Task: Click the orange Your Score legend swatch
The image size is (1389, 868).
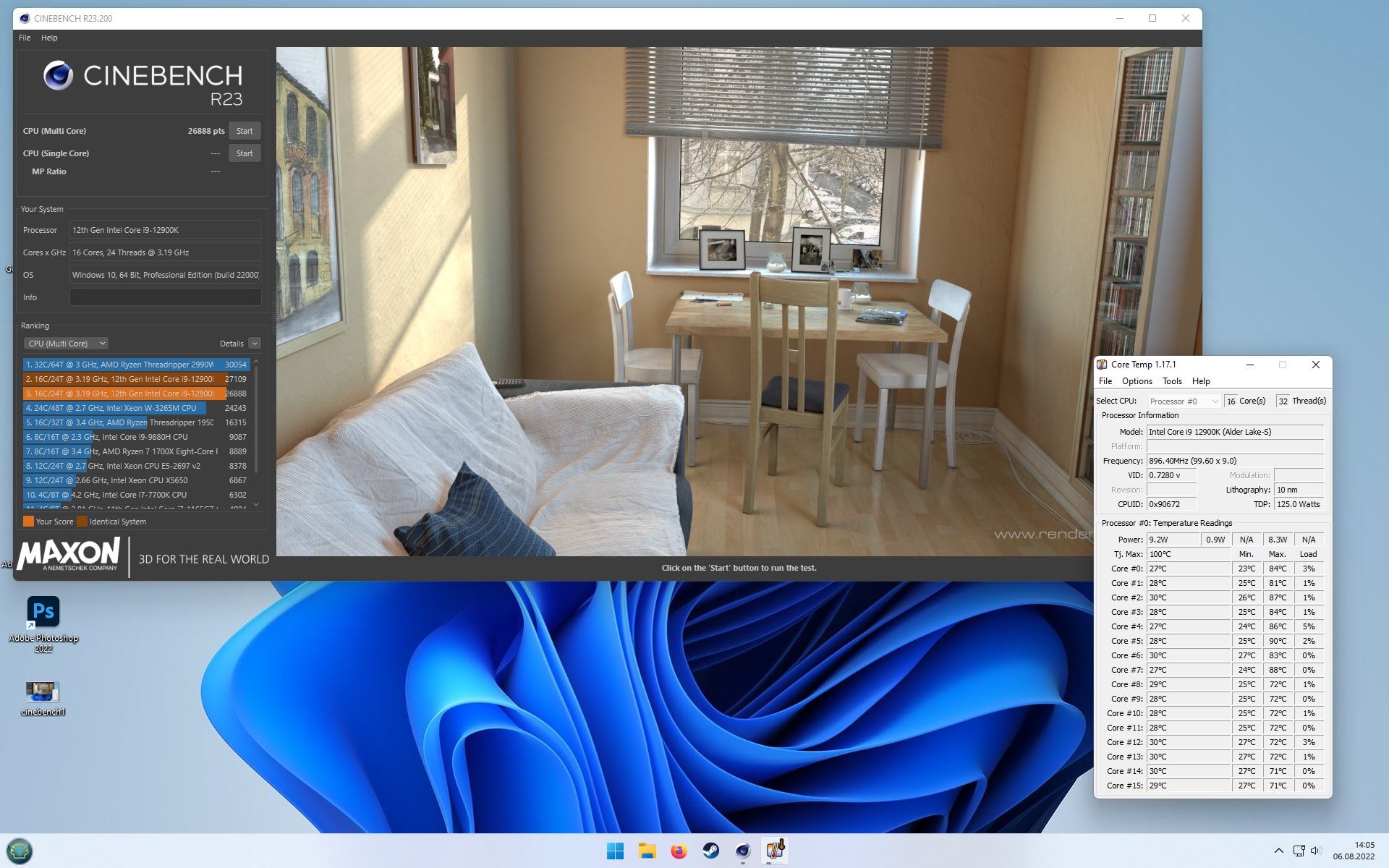Action: click(28, 522)
